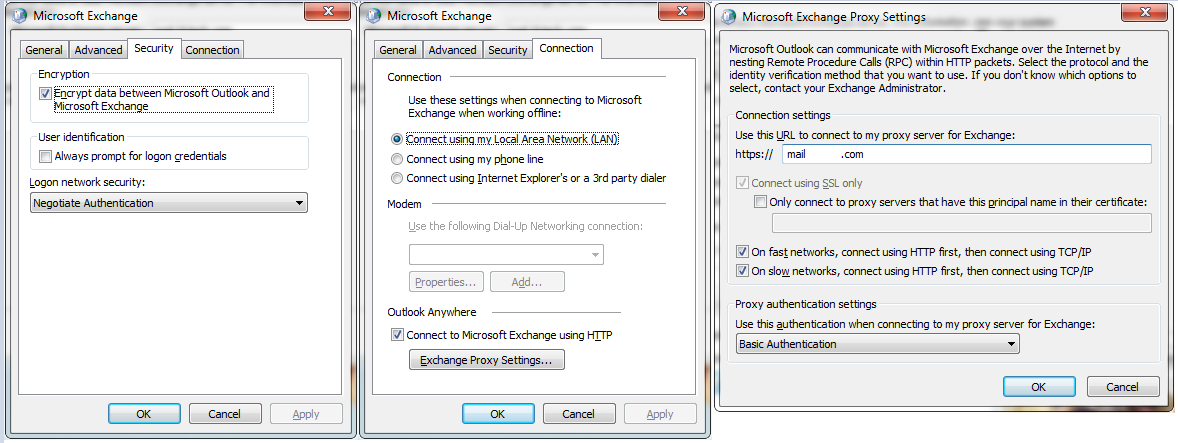This screenshot has height=443, width=1178.
Task: Expand the proxy authentication method dropdown
Action: point(877,344)
